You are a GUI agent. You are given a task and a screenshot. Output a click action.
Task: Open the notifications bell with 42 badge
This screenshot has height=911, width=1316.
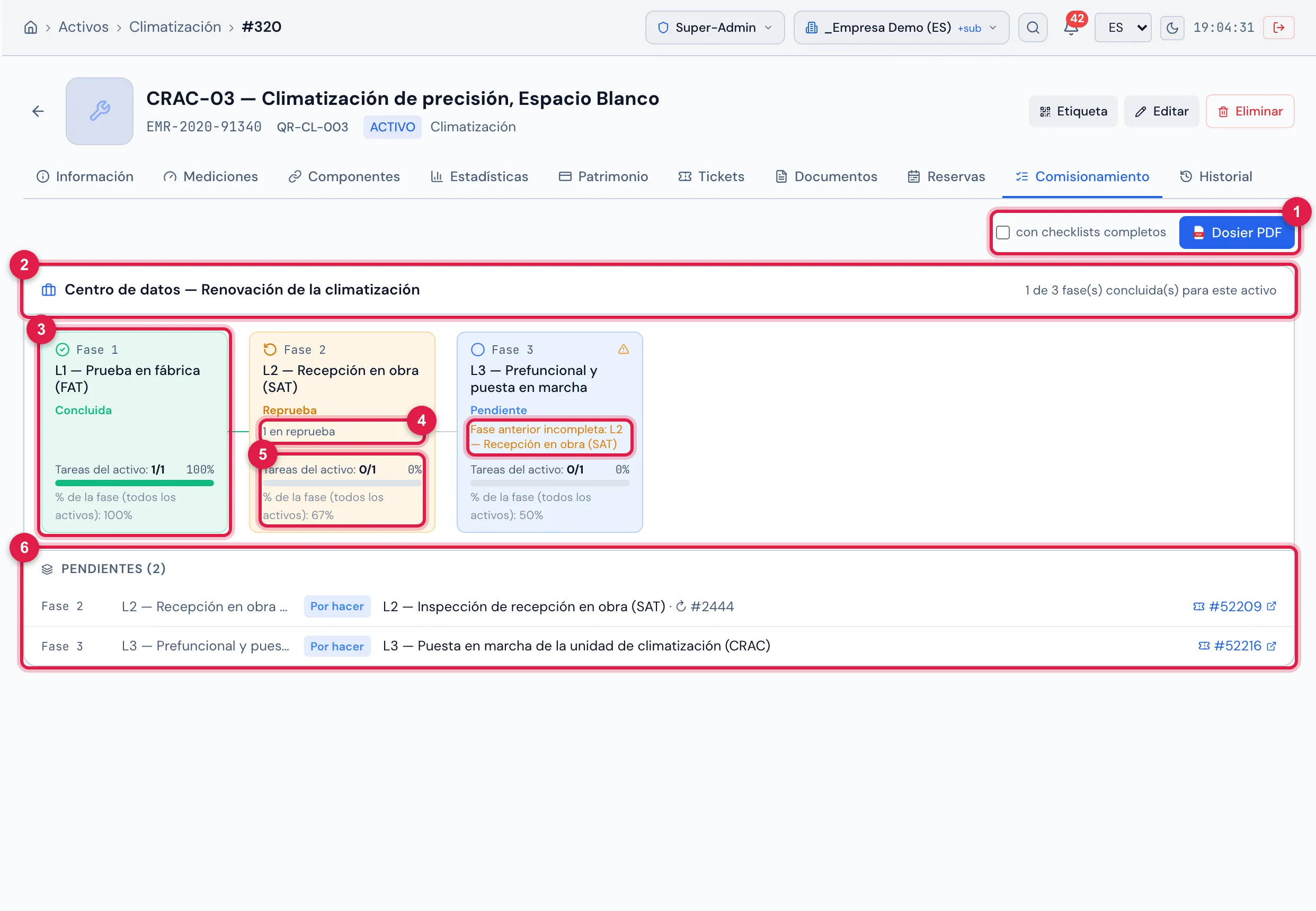coord(1071,27)
